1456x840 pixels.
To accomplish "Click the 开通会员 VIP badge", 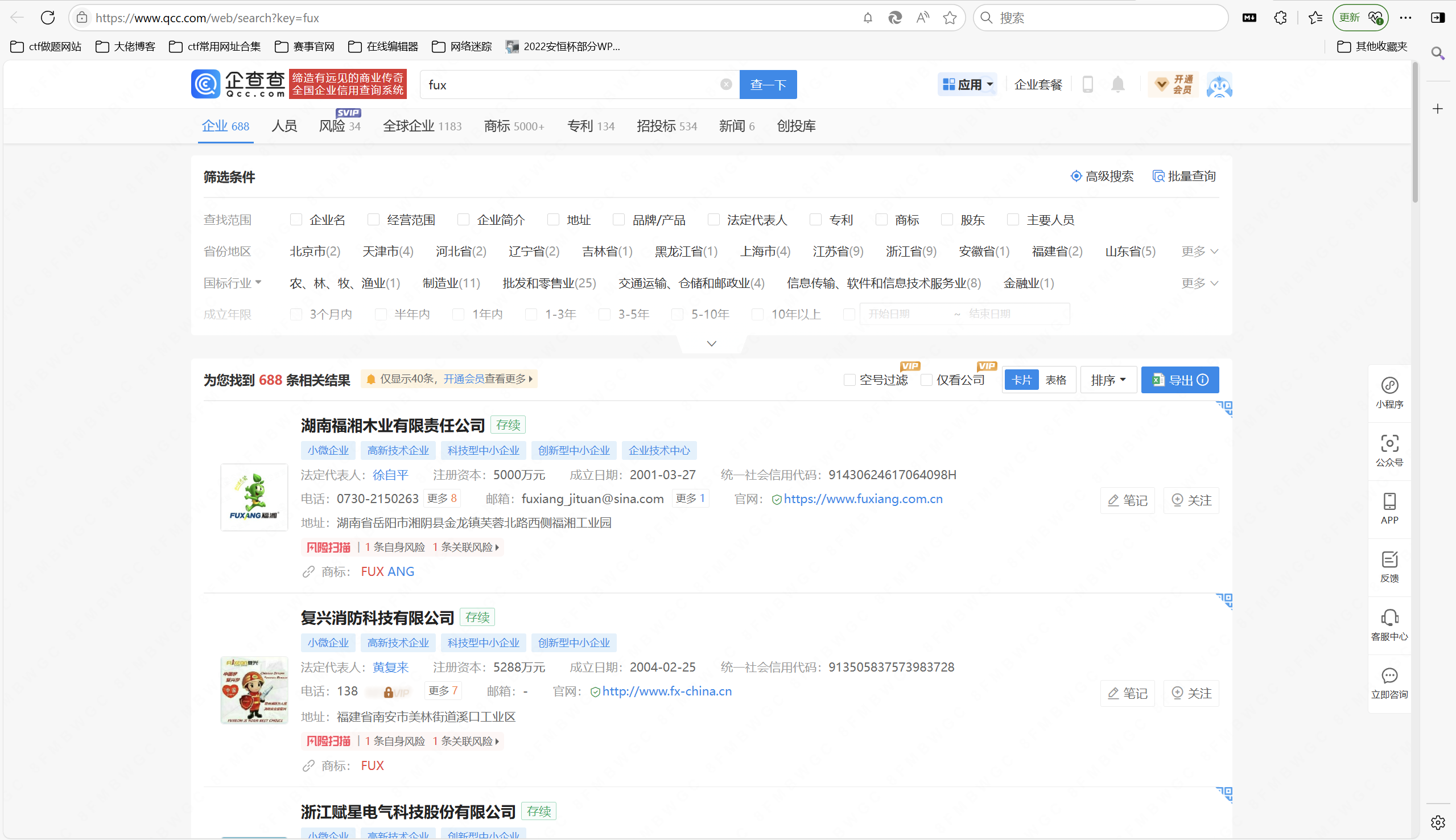I will pos(1173,85).
